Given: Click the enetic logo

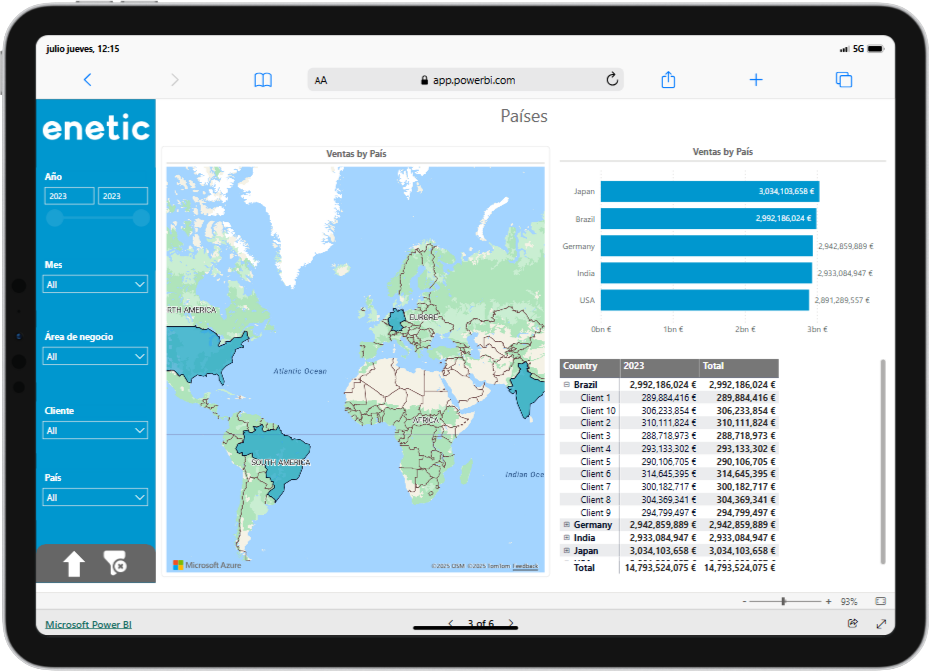Looking at the screenshot, I should [x=96, y=127].
